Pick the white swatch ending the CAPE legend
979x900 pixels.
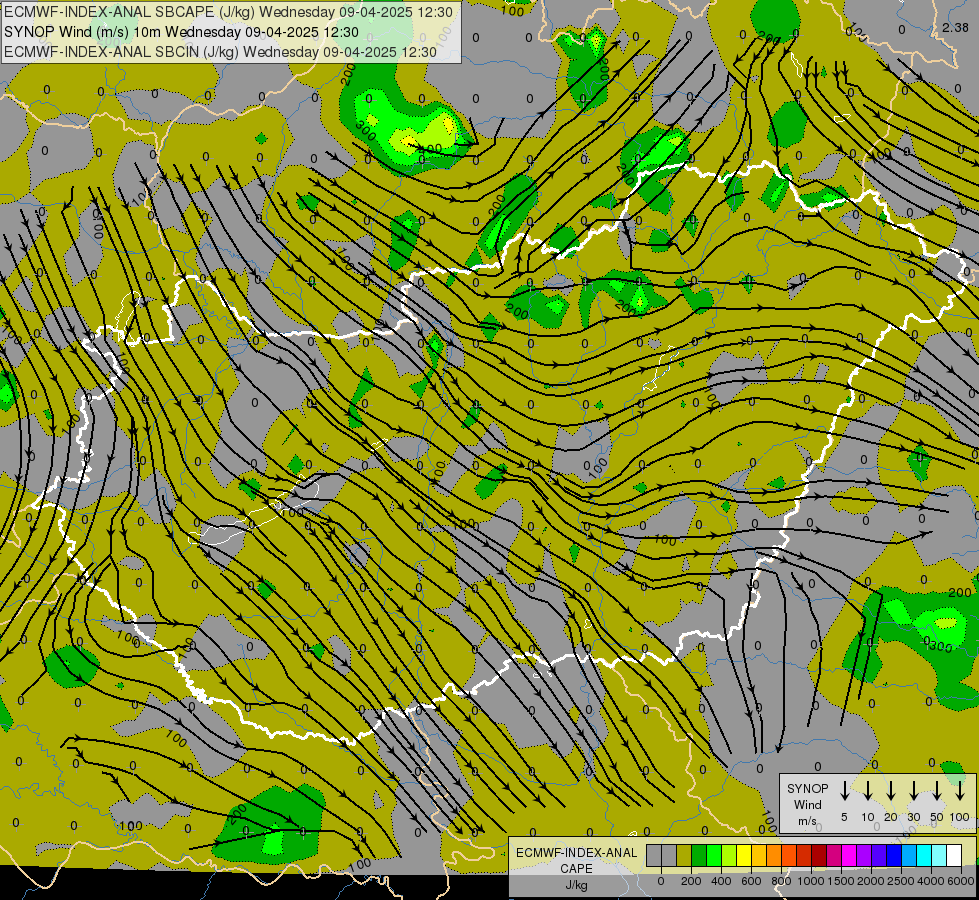tap(954, 855)
